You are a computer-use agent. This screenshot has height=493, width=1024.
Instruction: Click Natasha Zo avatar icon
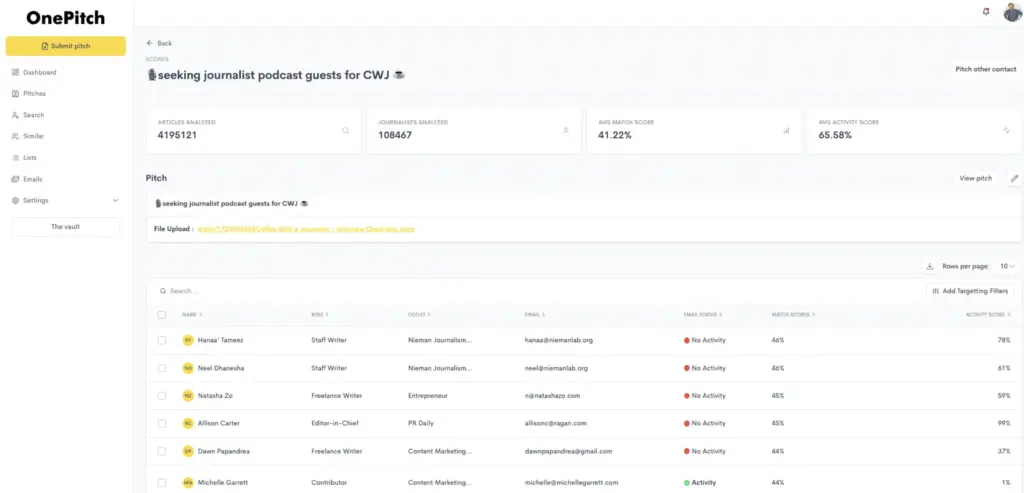188,396
